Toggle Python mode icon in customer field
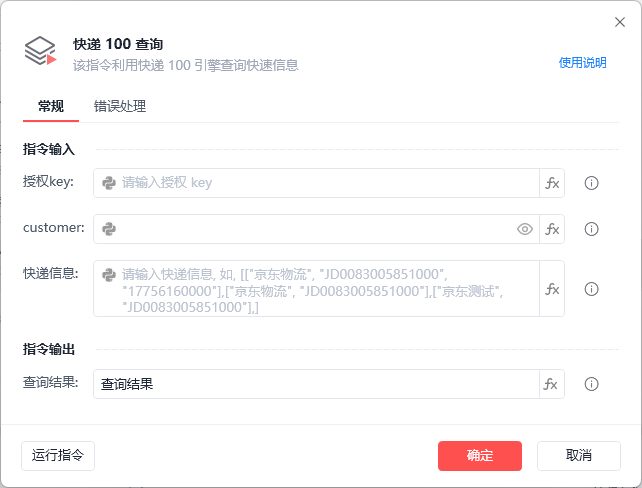This screenshot has width=642, height=488. pyautogui.click(x=109, y=229)
